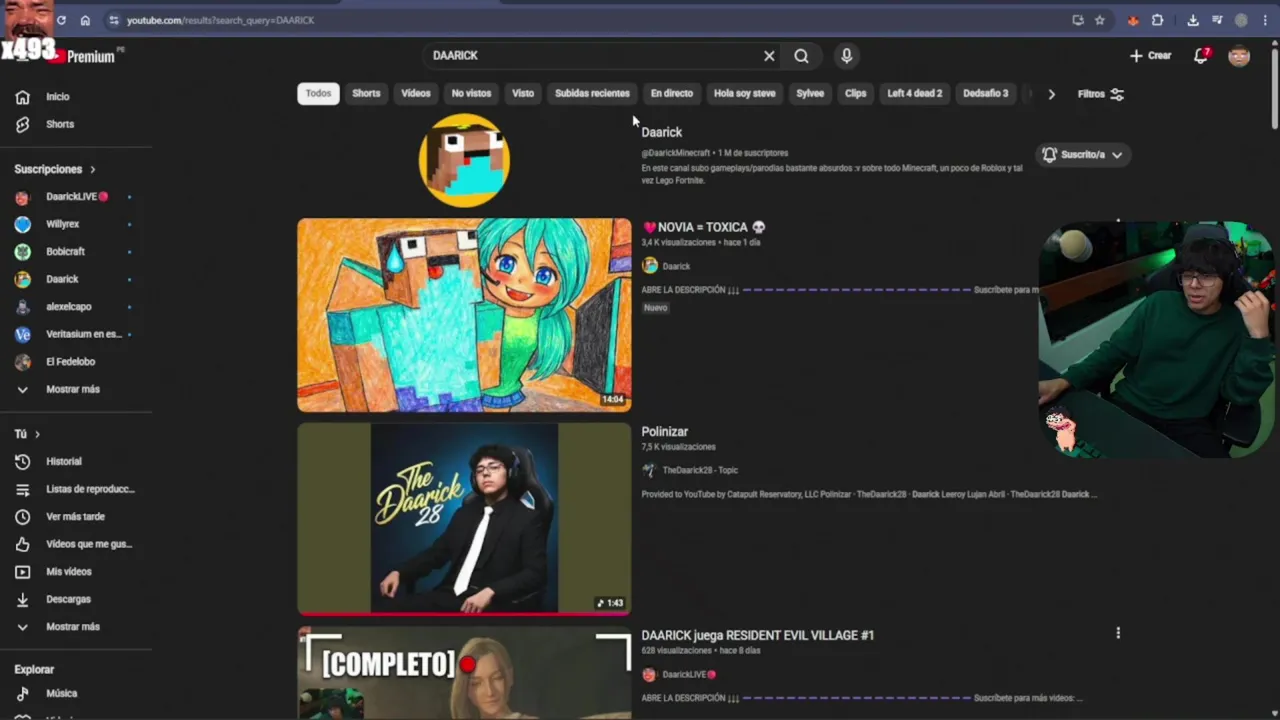
Task: Open the NOVIA = TOXICA video thumbnail
Action: coord(464,315)
